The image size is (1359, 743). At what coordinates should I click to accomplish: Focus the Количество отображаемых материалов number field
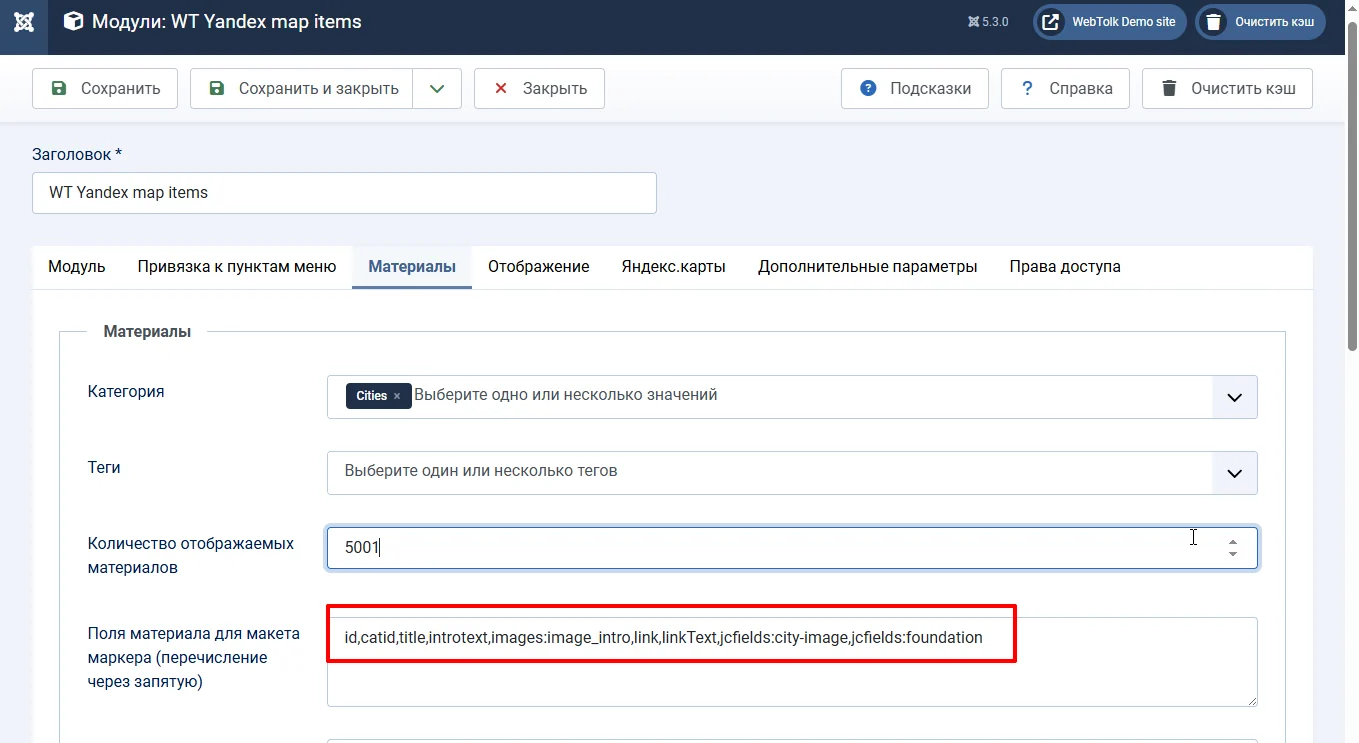[792, 548]
